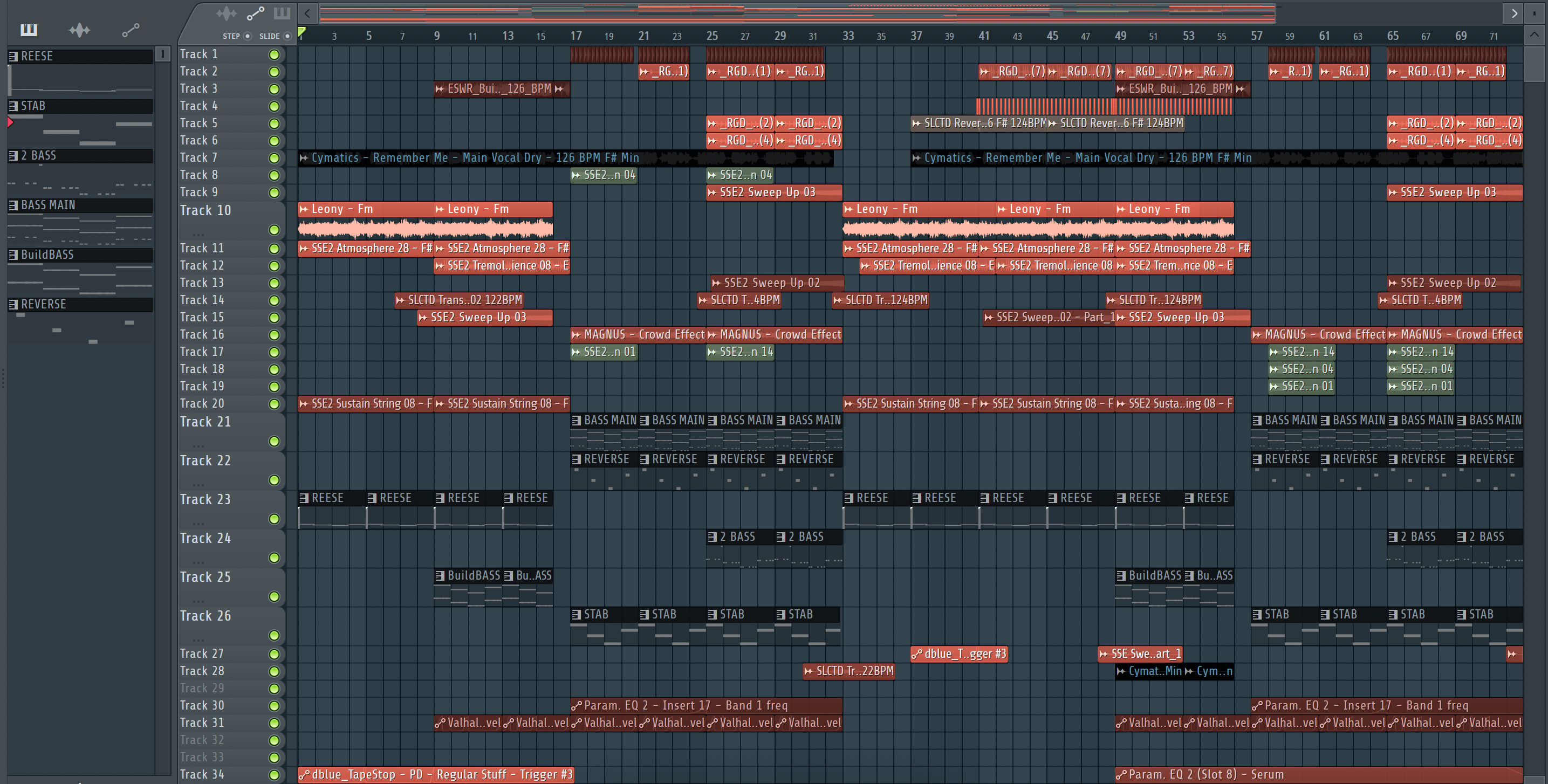Toggle the Track 23 mute LED
Screen dimensions: 1548x784
pos(274,519)
